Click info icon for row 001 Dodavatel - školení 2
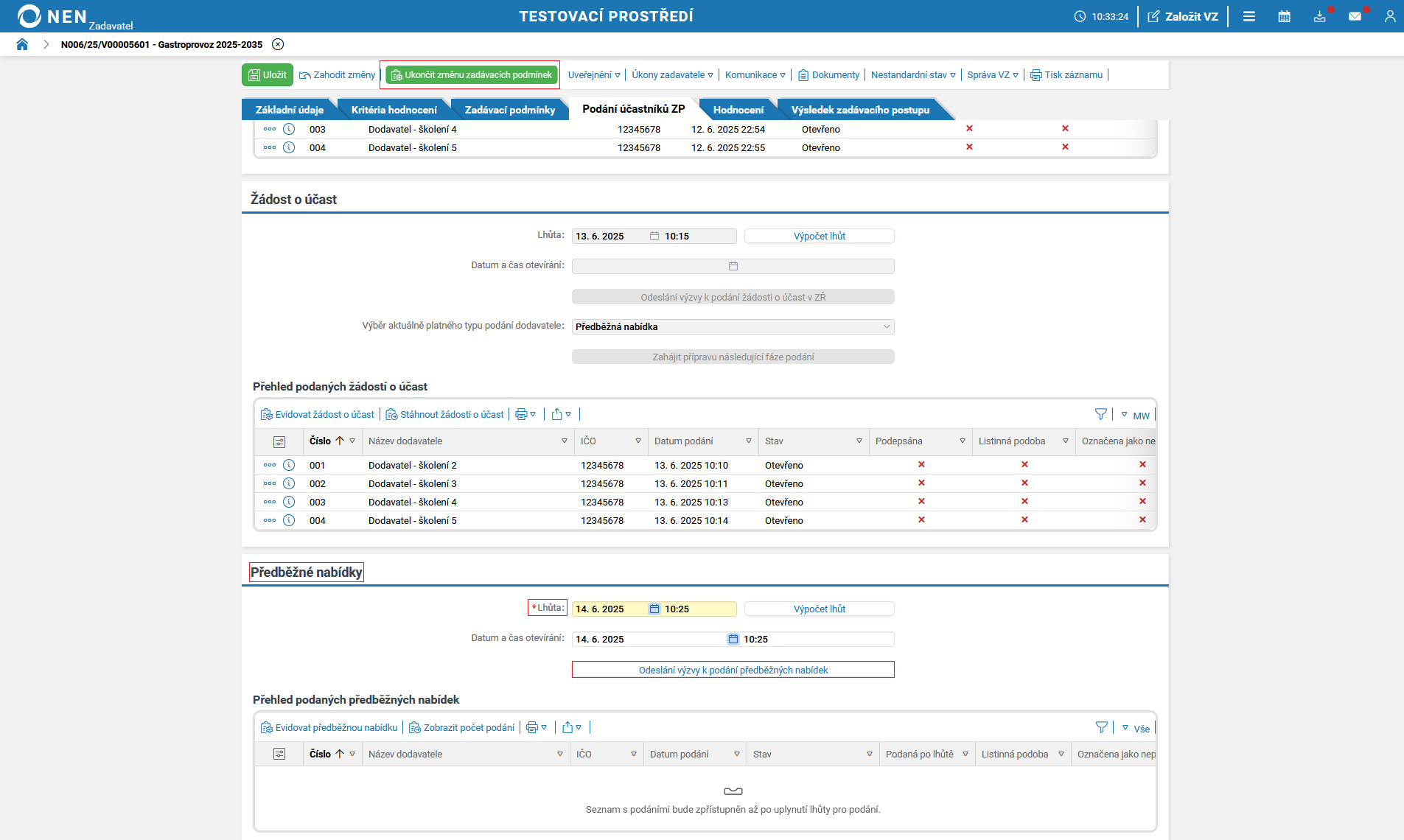 coord(289,465)
